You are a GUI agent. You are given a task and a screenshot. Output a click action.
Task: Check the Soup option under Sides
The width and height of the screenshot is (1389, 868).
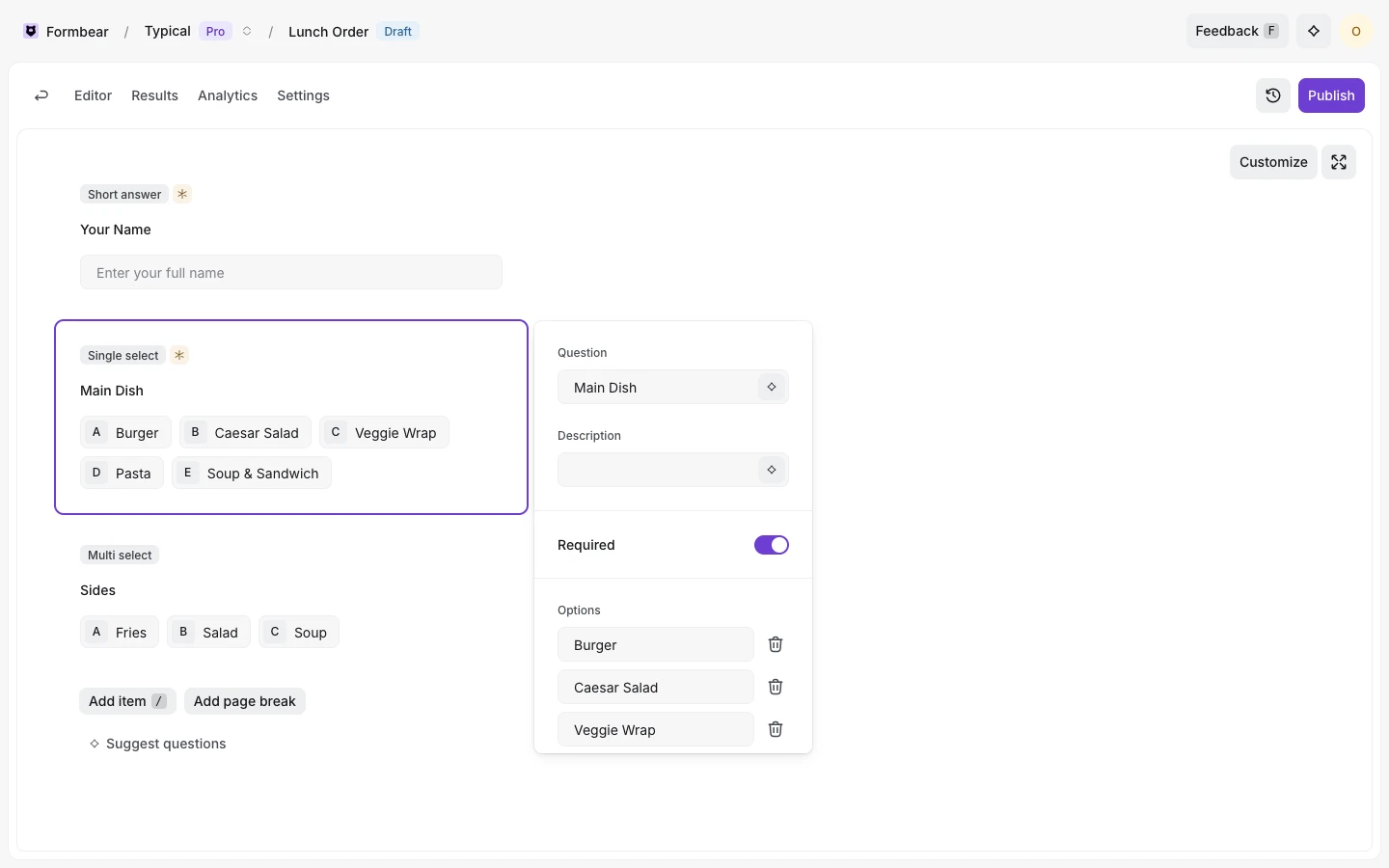click(x=299, y=632)
